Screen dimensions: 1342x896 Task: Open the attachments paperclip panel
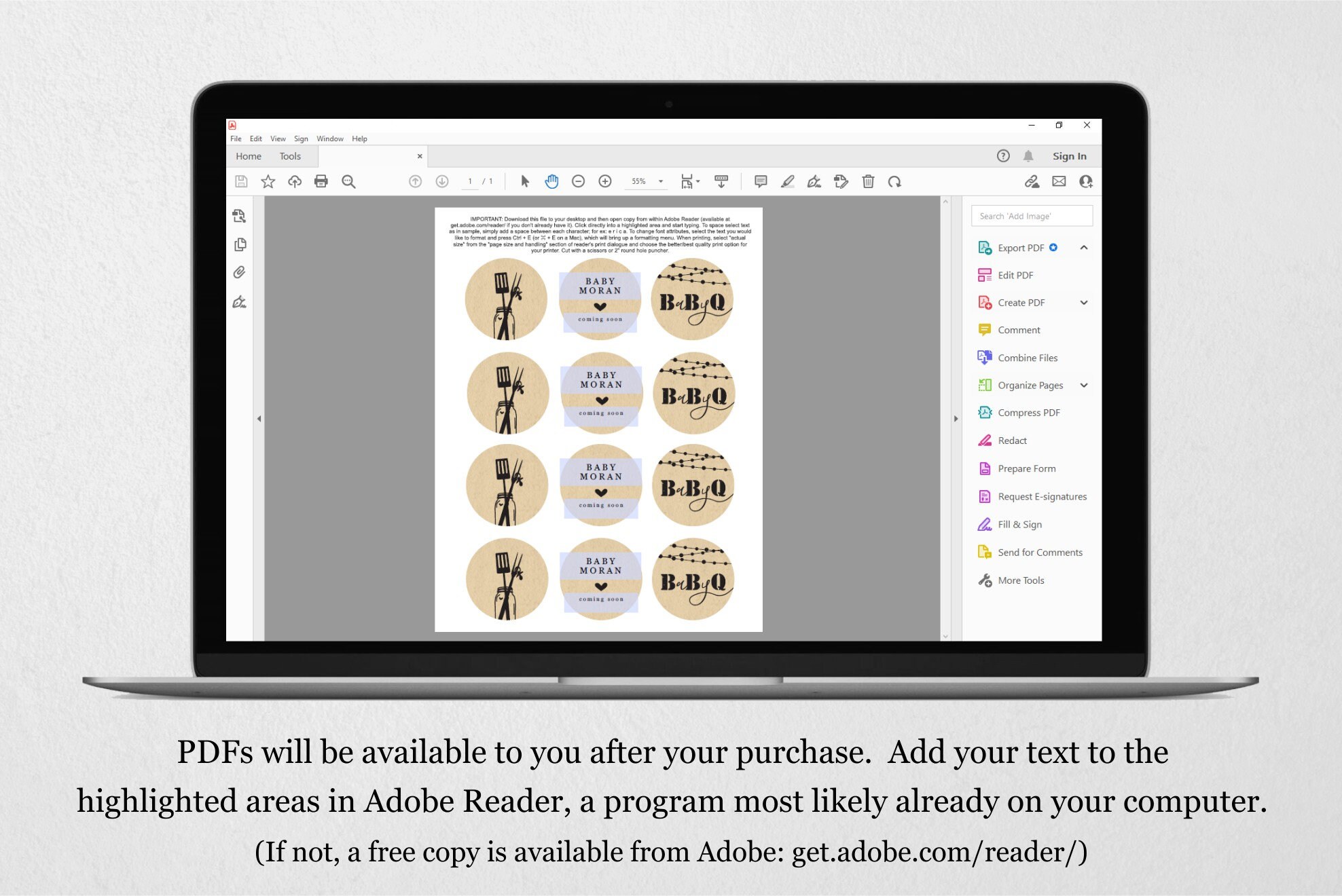[x=239, y=272]
